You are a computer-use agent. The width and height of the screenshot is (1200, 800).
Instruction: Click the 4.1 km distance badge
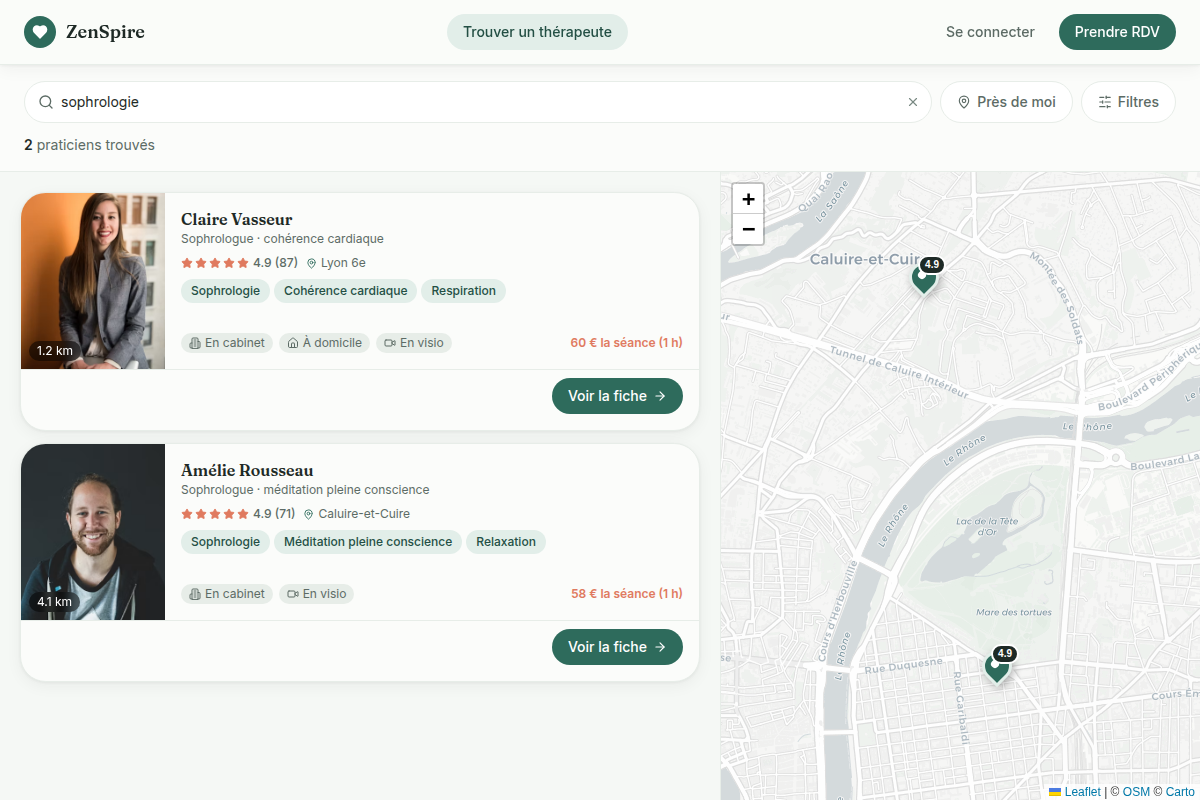pyautogui.click(x=55, y=602)
